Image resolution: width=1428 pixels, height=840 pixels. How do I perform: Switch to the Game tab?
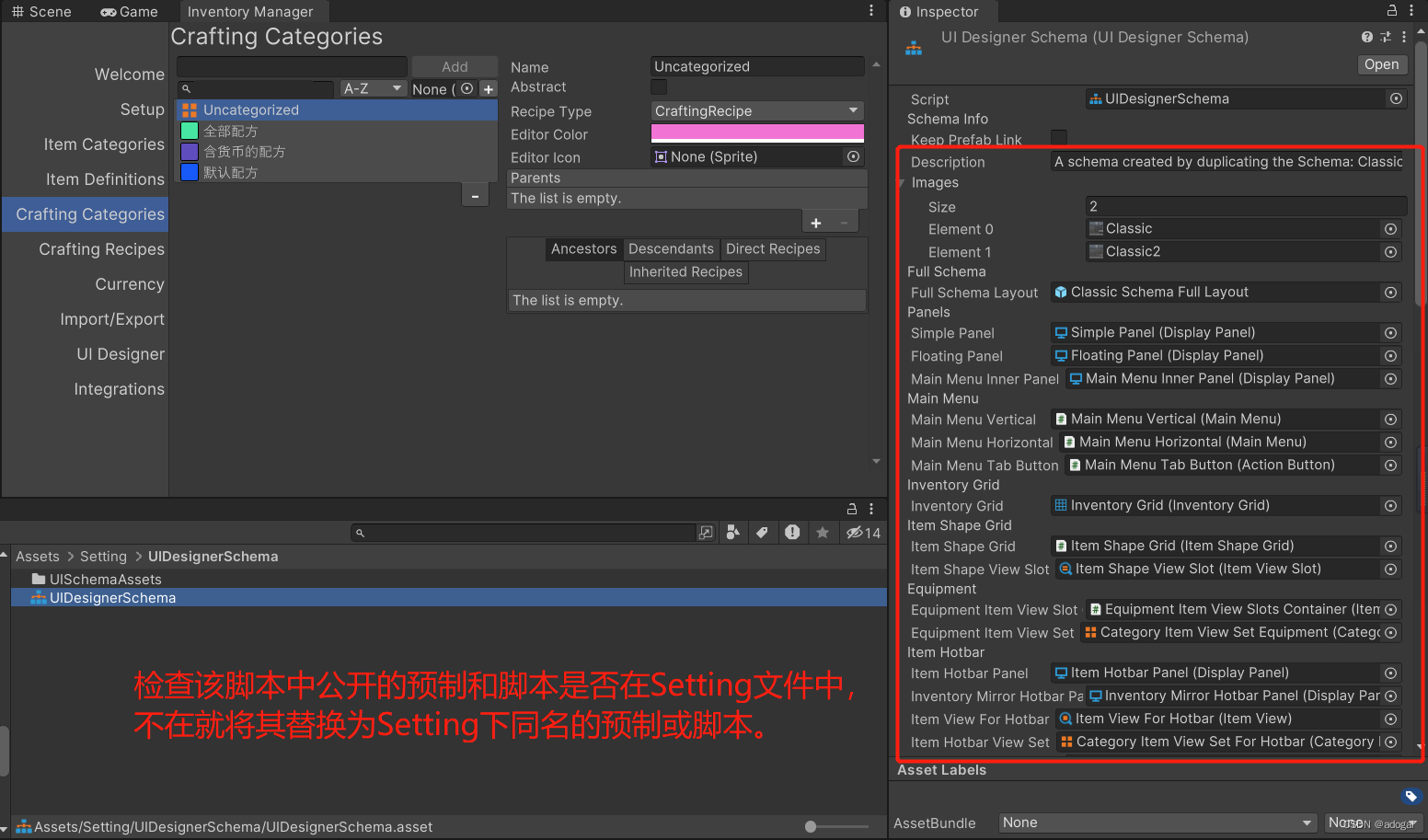[128, 11]
